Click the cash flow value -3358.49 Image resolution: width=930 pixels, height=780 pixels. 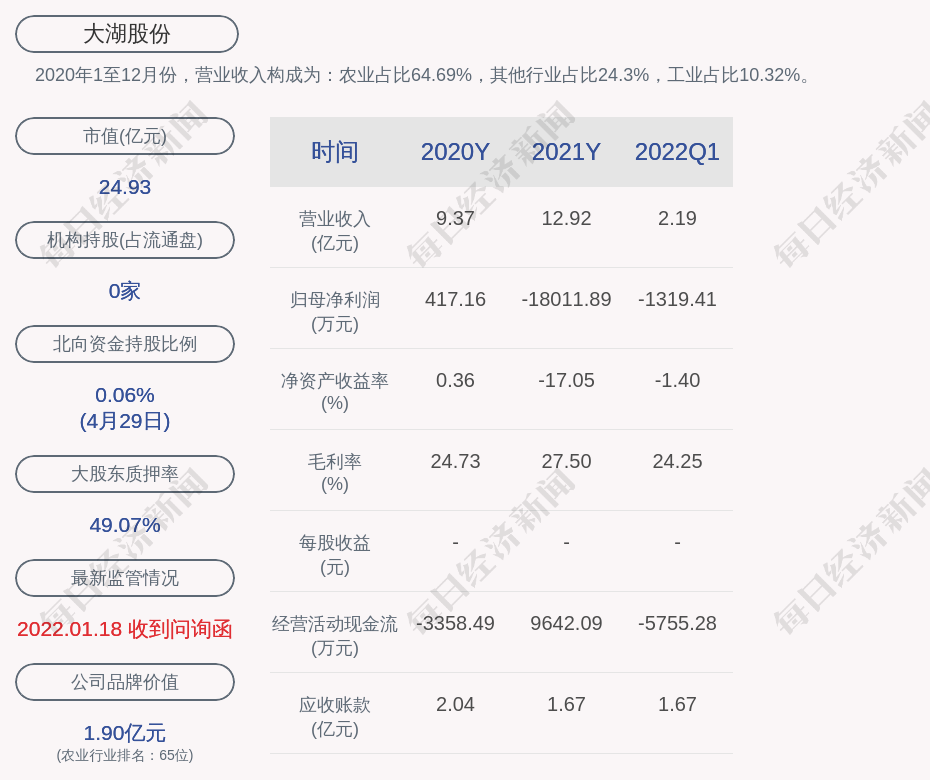tap(456, 623)
